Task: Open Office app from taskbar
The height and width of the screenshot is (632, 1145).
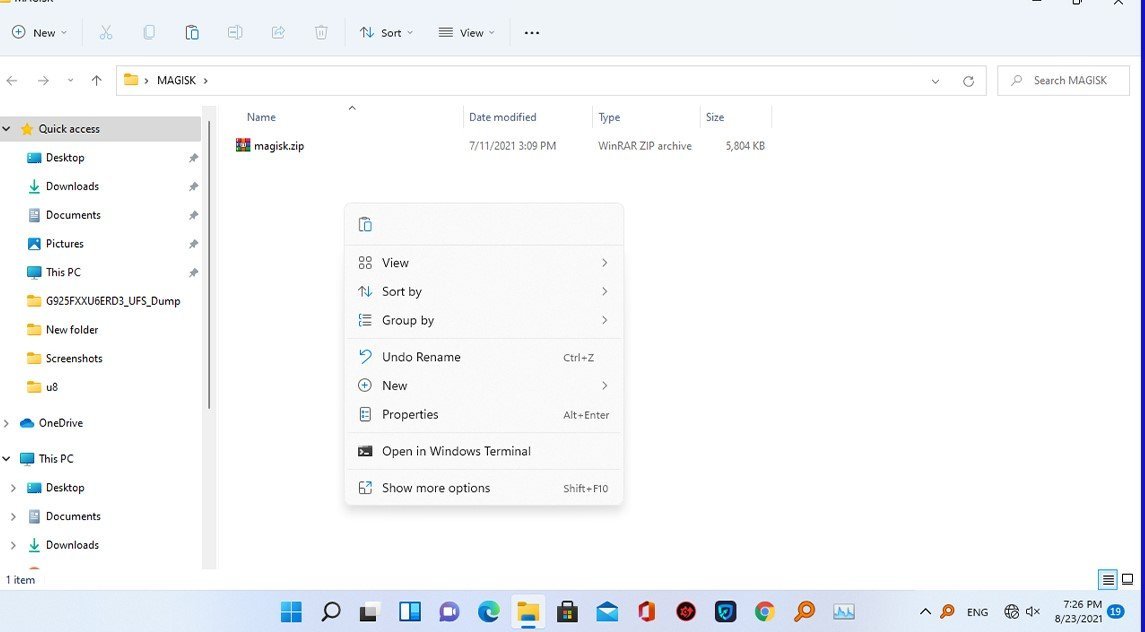Action: tap(646, 612)
